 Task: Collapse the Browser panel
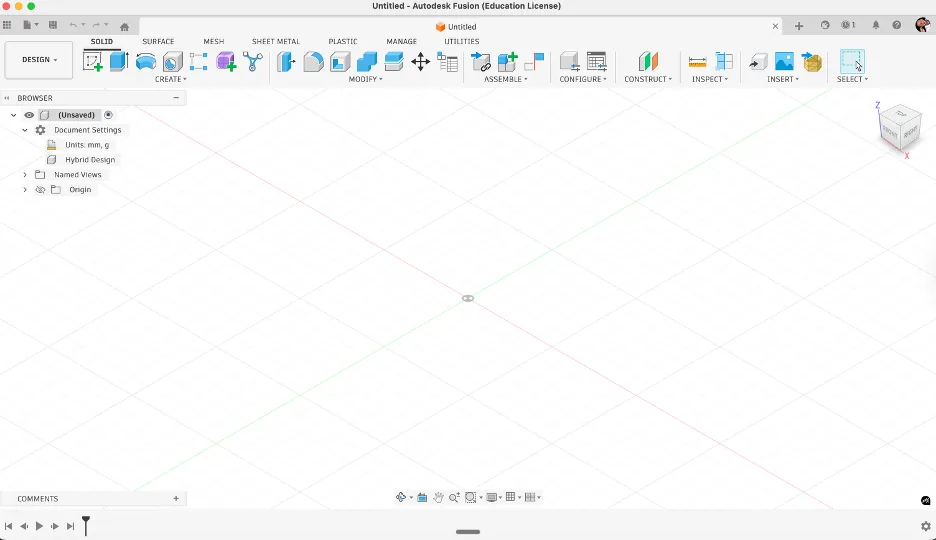tap(176, 98)
